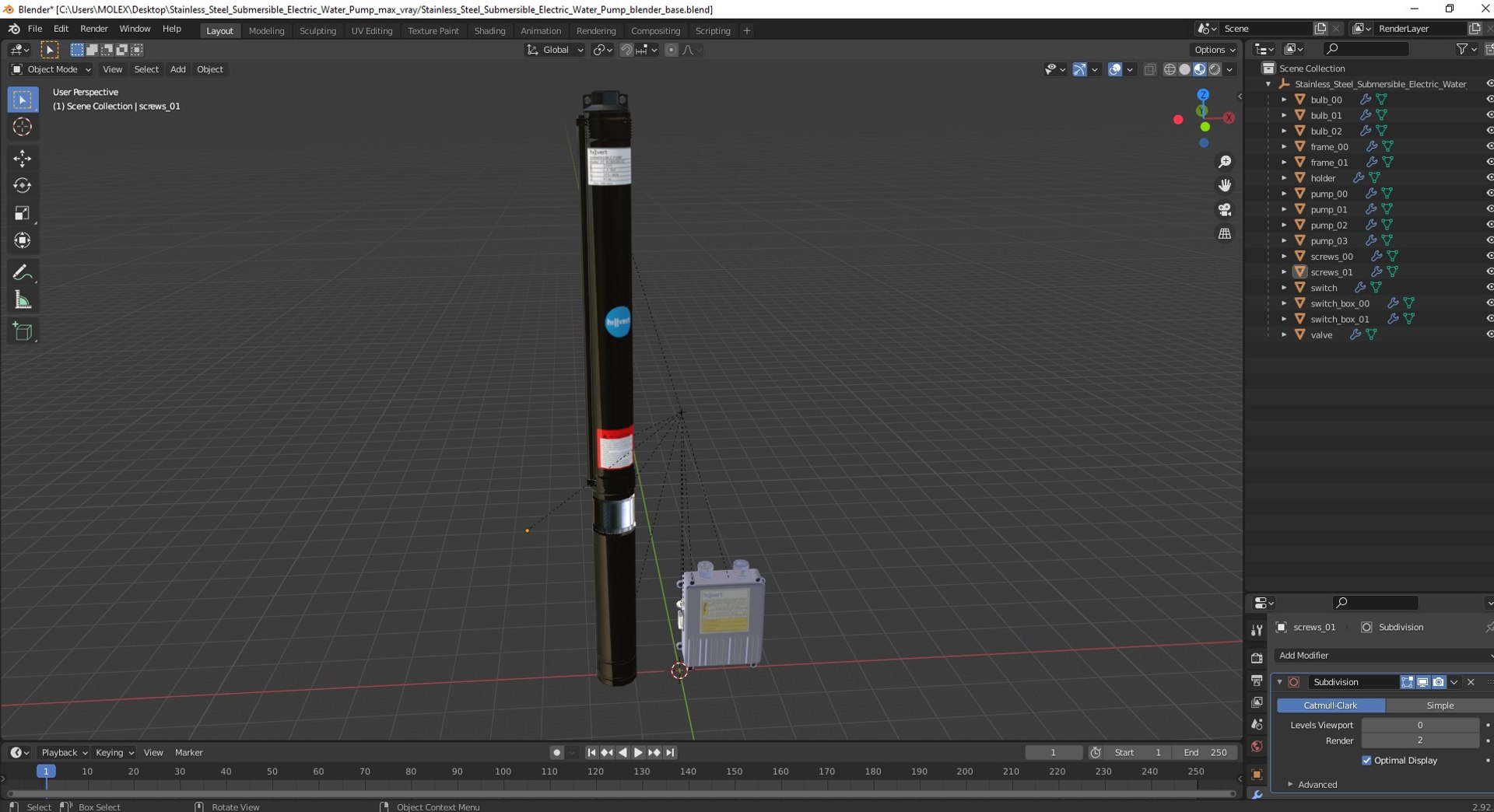1494x812 pixels.
Task: Pick the Measure ruler tool
Action: [x=22, y=300]
